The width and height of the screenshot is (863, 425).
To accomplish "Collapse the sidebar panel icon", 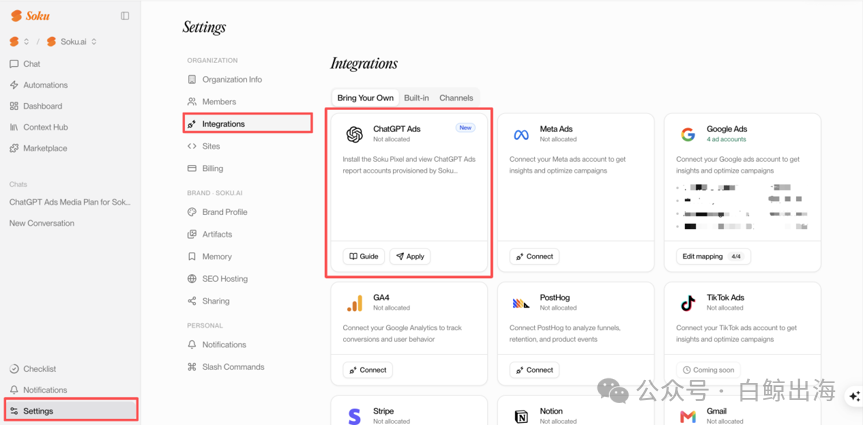I will pos(125,16).
